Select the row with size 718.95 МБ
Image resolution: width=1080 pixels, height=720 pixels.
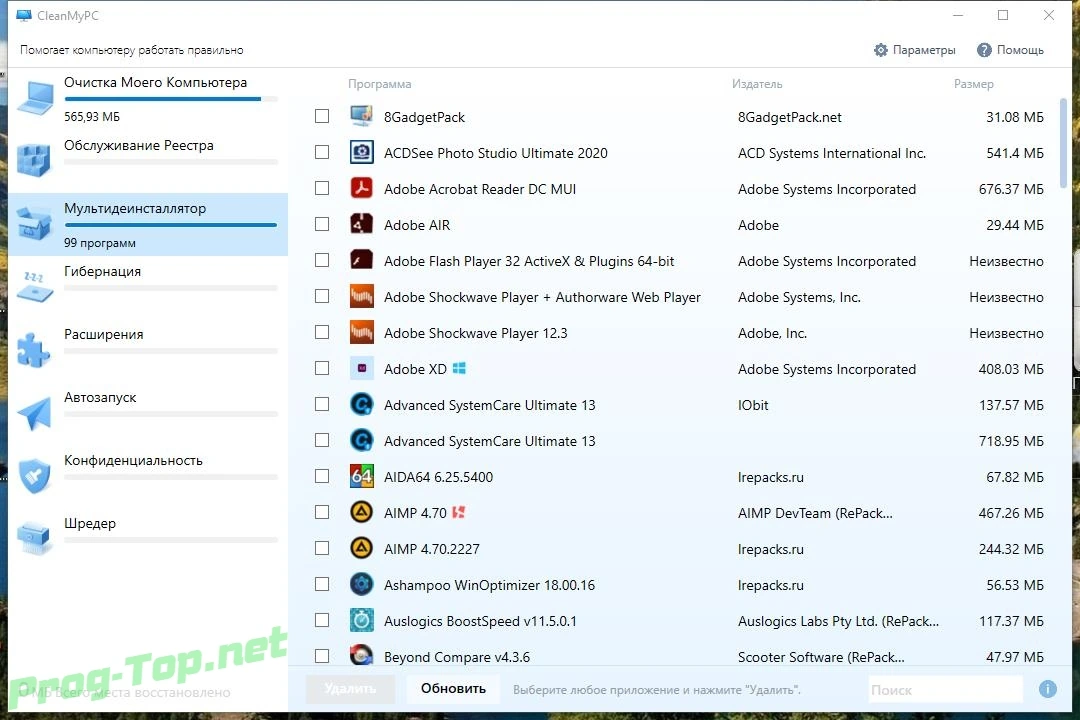coord(678,440)
